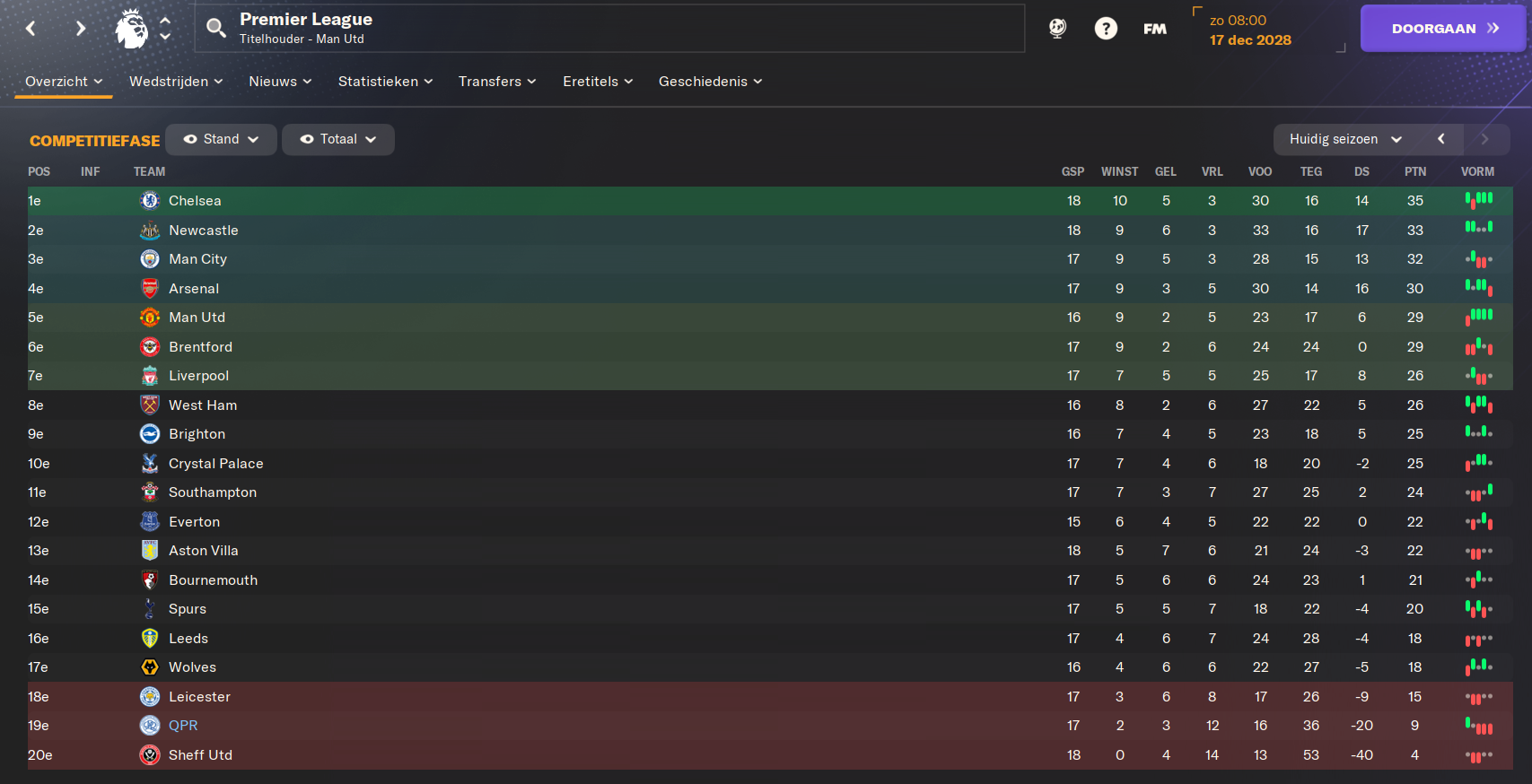Click the Chelsea club badge
The image size is (1532, 784).
[150, 201]
